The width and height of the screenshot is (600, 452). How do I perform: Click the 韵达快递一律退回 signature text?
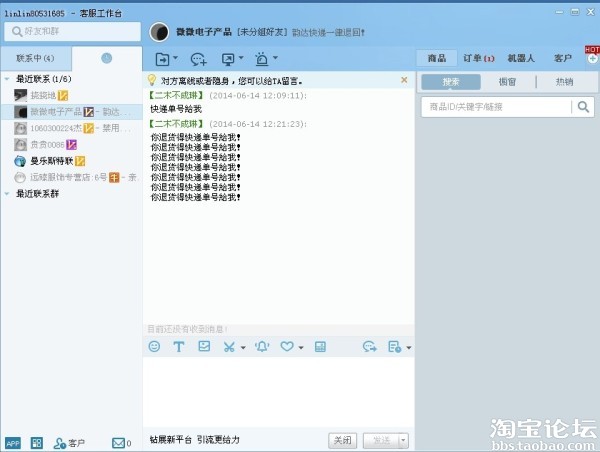(x=328, y=33)
